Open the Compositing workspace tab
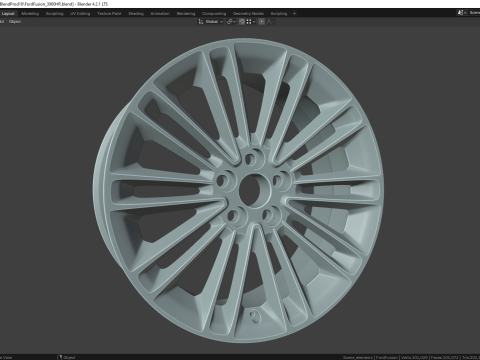 pyautogui.click(x=214, y=14)
